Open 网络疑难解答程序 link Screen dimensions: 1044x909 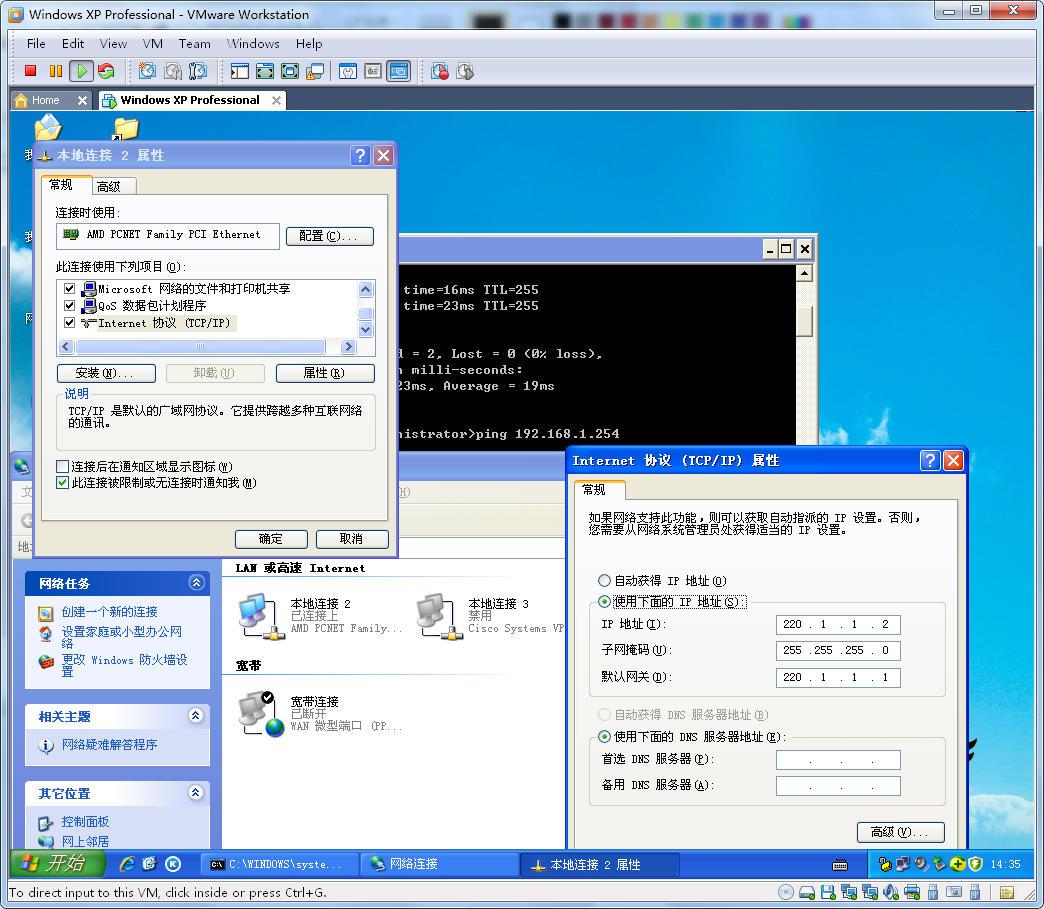click(109, 745)
